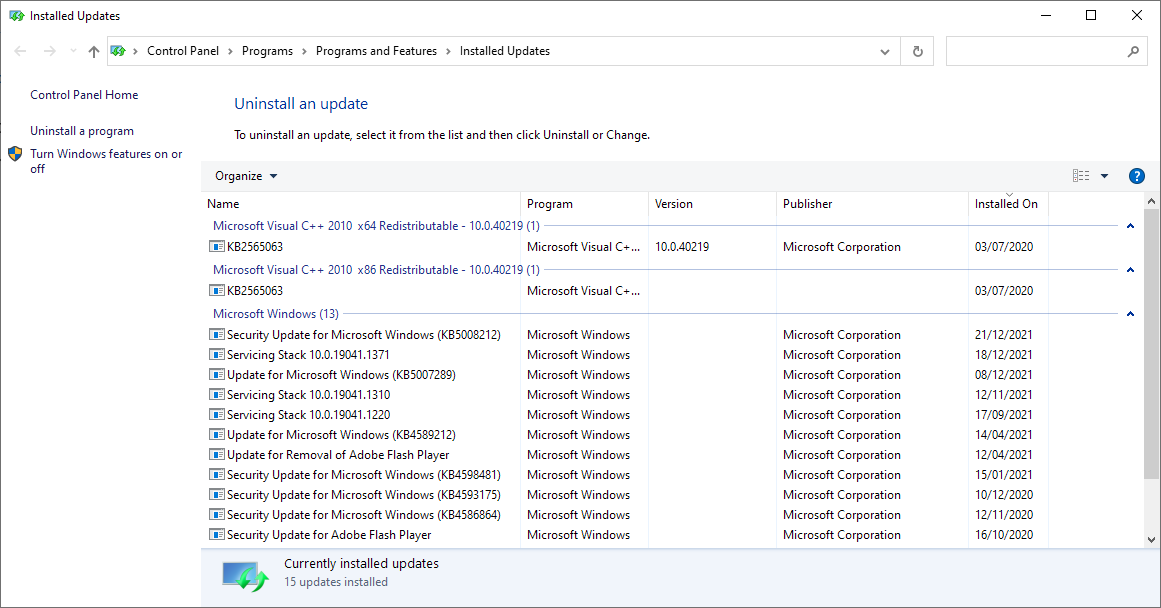
Task: Click the Windows features shield icon
Action: click(15, 154)
